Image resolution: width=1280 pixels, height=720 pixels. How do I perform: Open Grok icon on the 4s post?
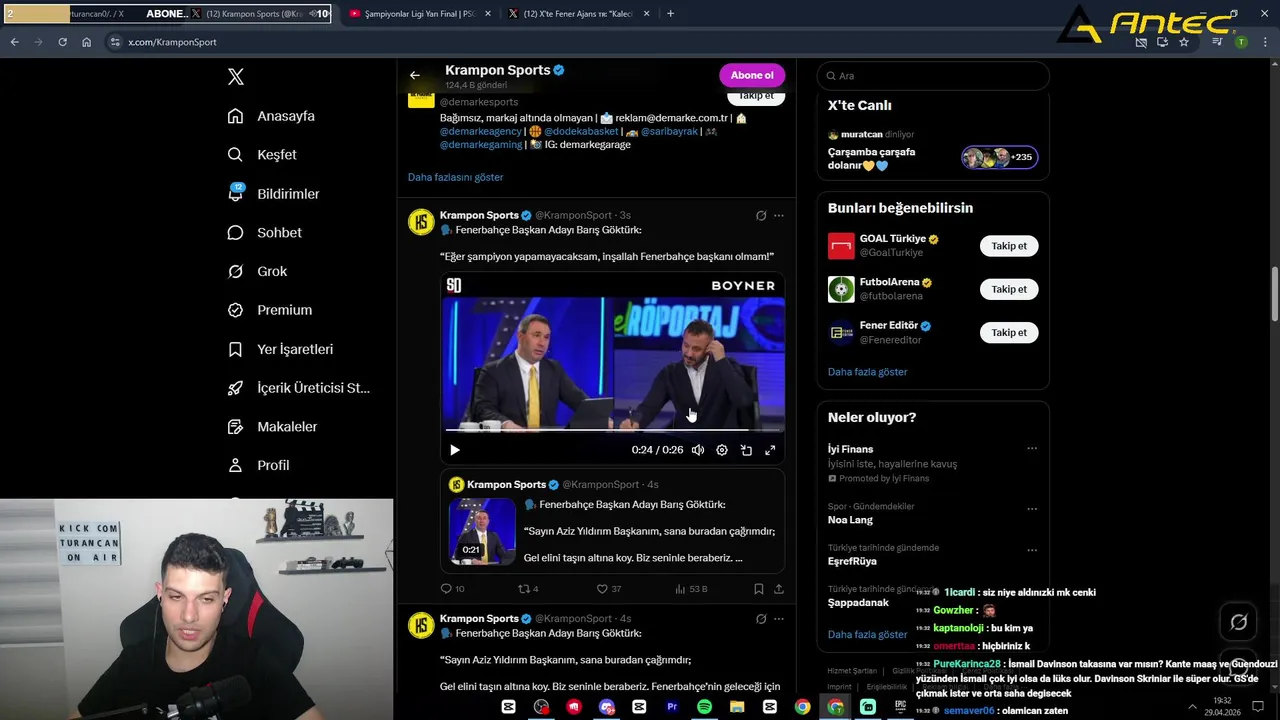coord(761,619)
